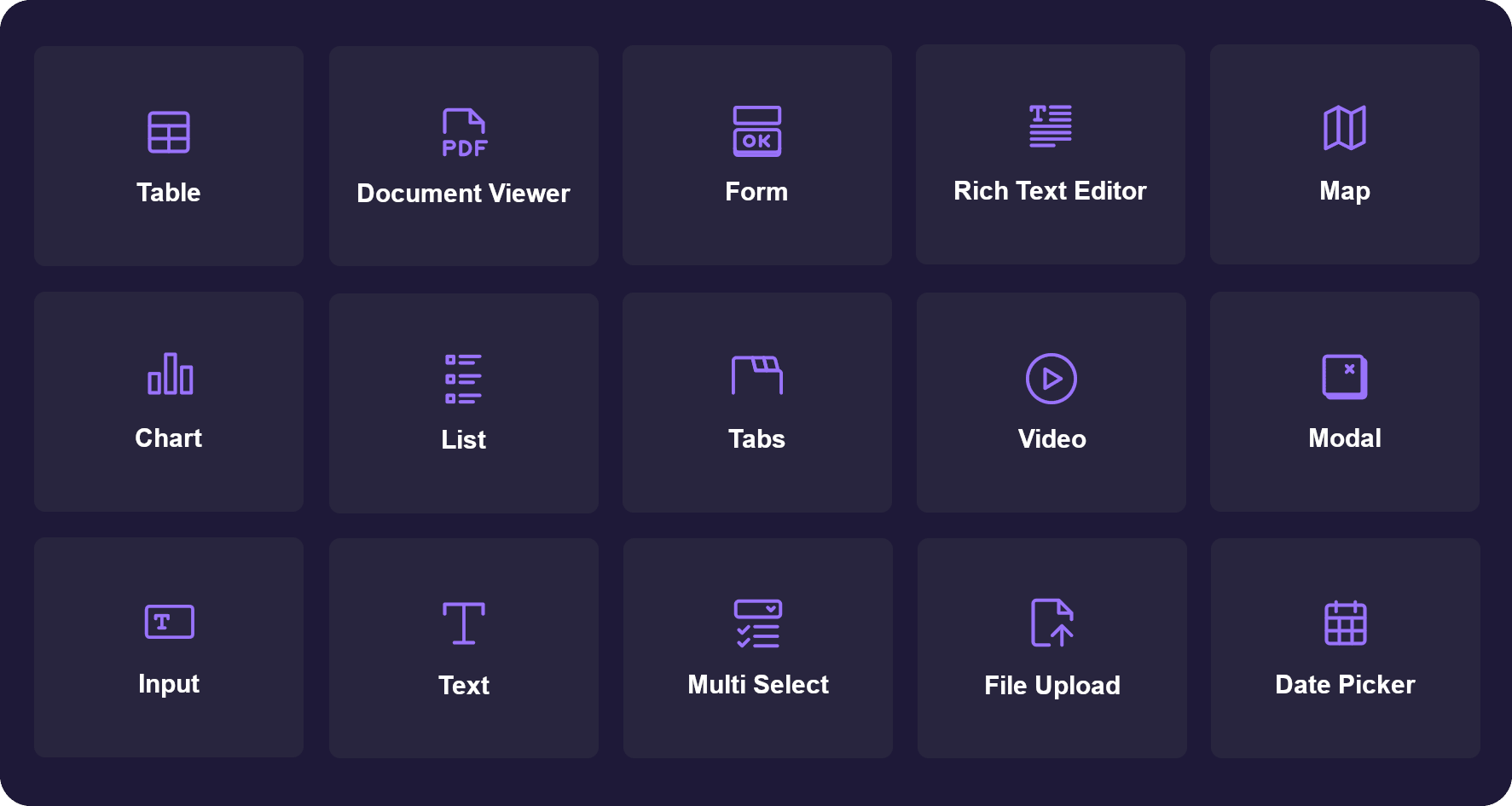The height and width of the screenshot is (806, 1512).
Task: Click the bulleted List icon
Action: tap(464, 379)
